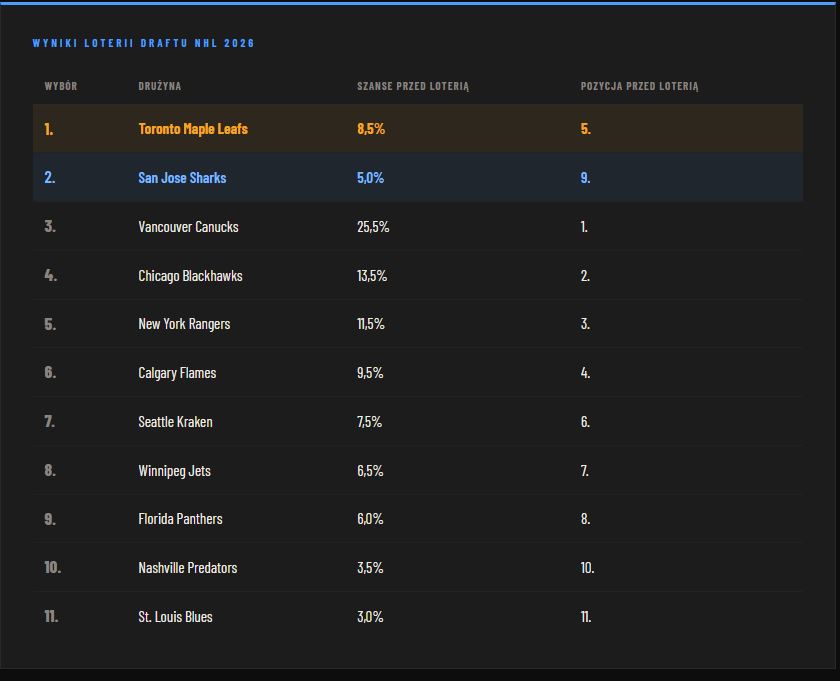Click pre-lottery position 7. for Winnipeg
This screenshot has height=681, width=840.
pyautogui.click(x=584, y=470)
